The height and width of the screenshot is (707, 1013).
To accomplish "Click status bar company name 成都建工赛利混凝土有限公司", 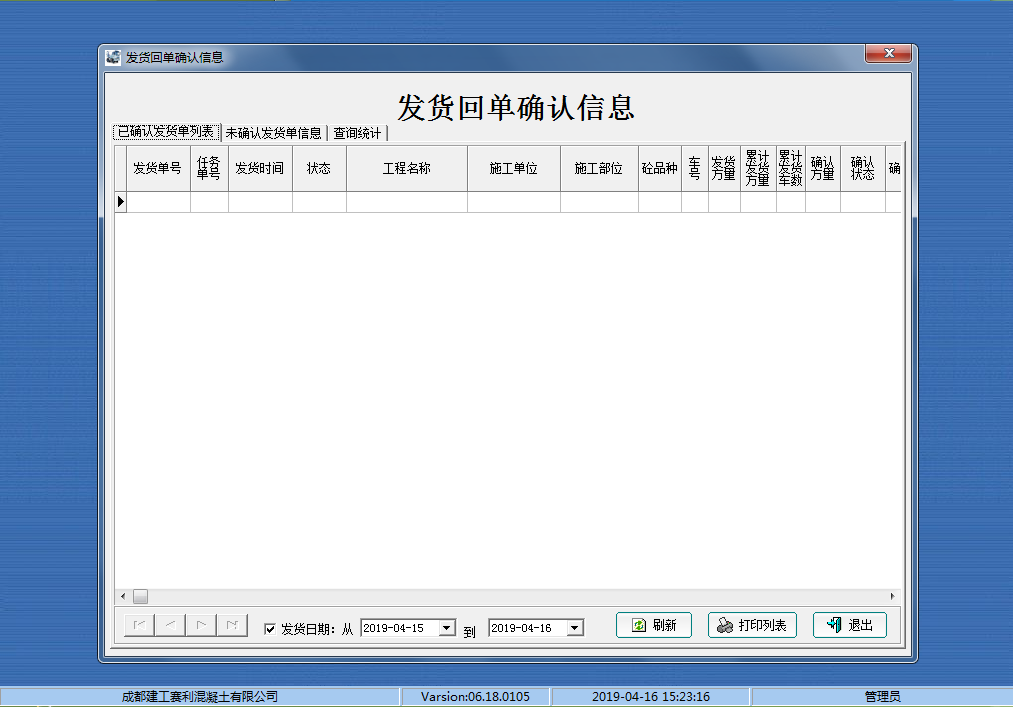I will coord(200,697).
